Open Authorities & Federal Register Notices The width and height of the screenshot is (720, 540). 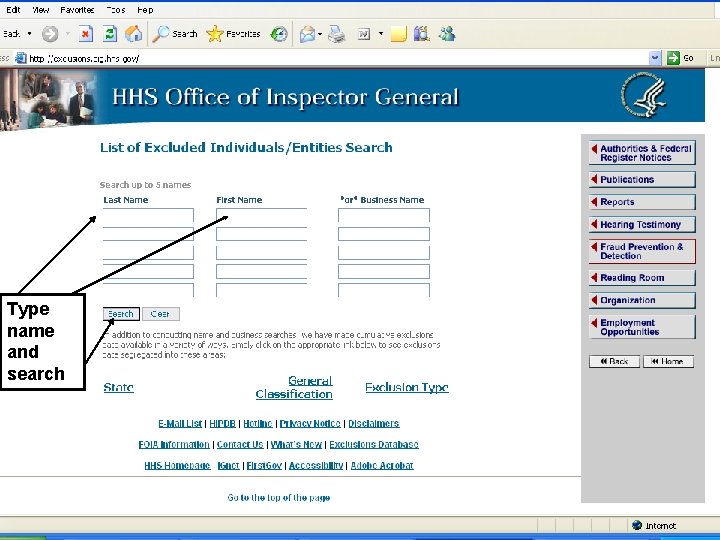(642, 153)
